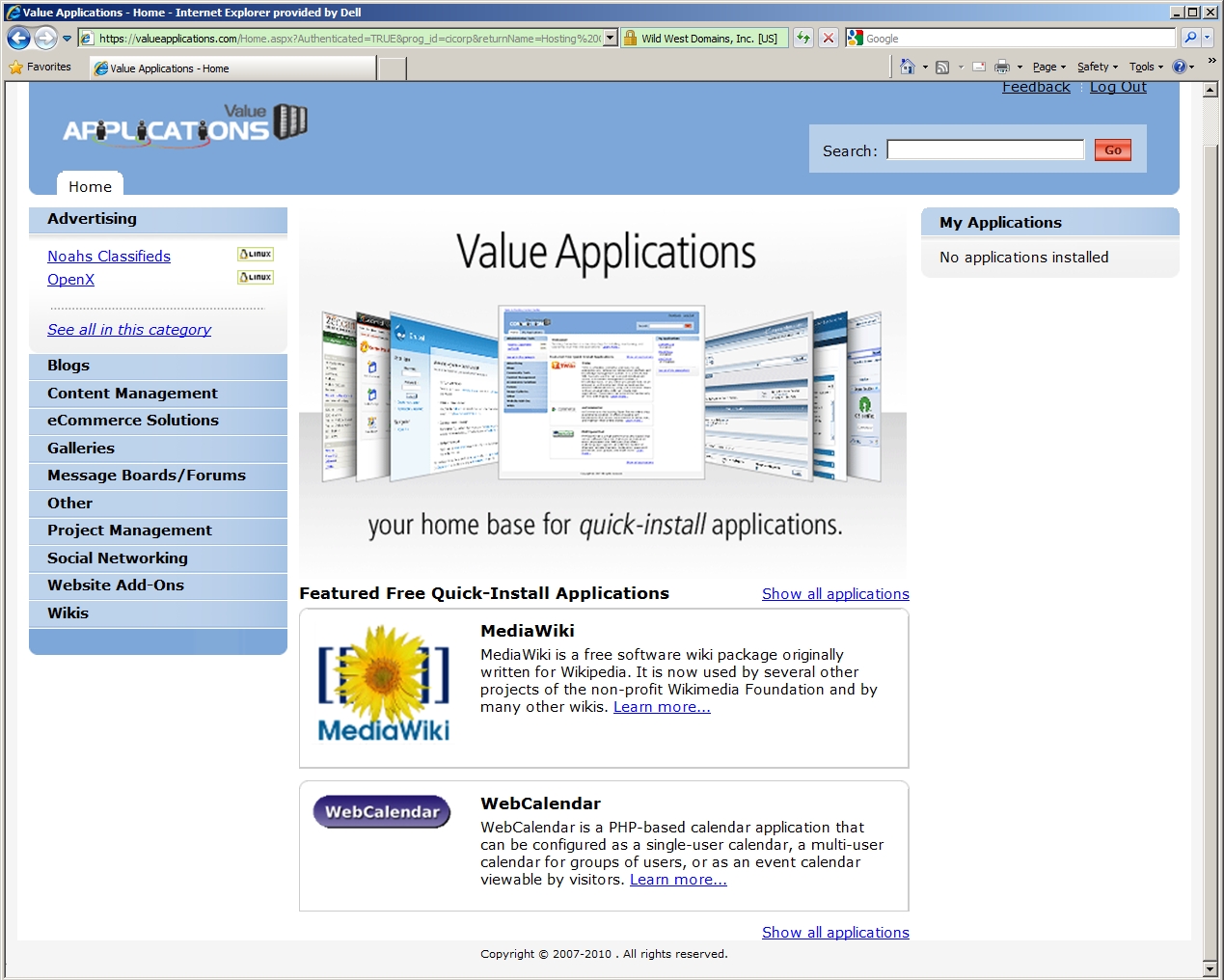
Task: Click the WebCalendar logo badge
Action: click(x=382, y=811)
